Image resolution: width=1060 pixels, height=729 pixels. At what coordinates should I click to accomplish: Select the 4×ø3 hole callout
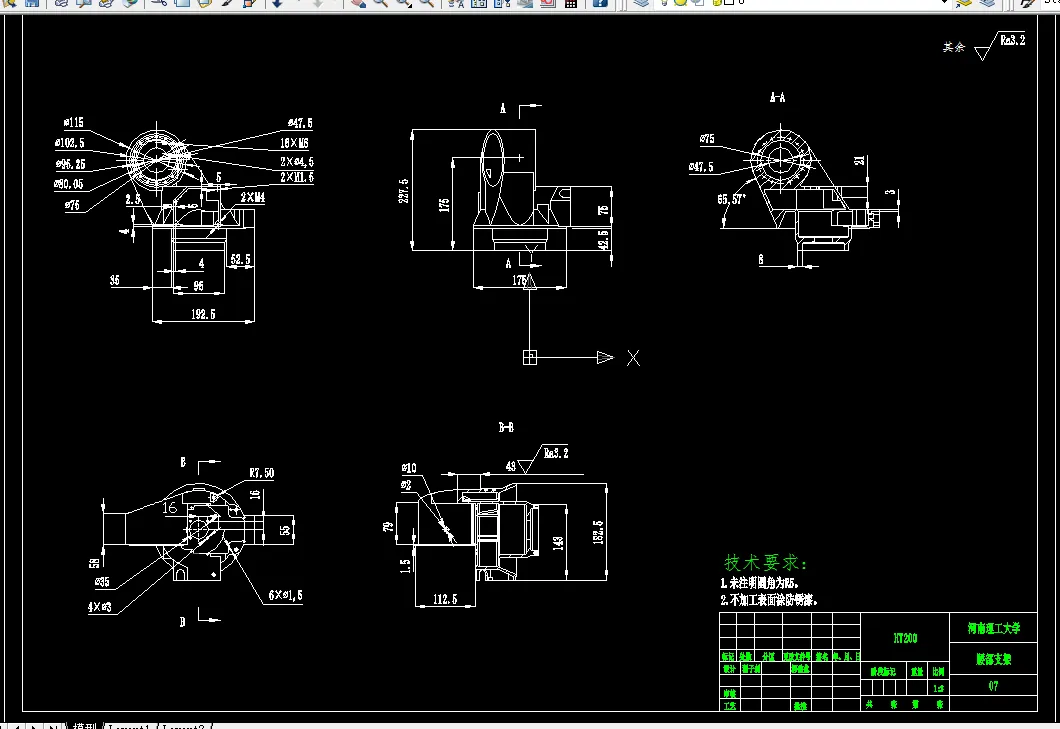99,607
